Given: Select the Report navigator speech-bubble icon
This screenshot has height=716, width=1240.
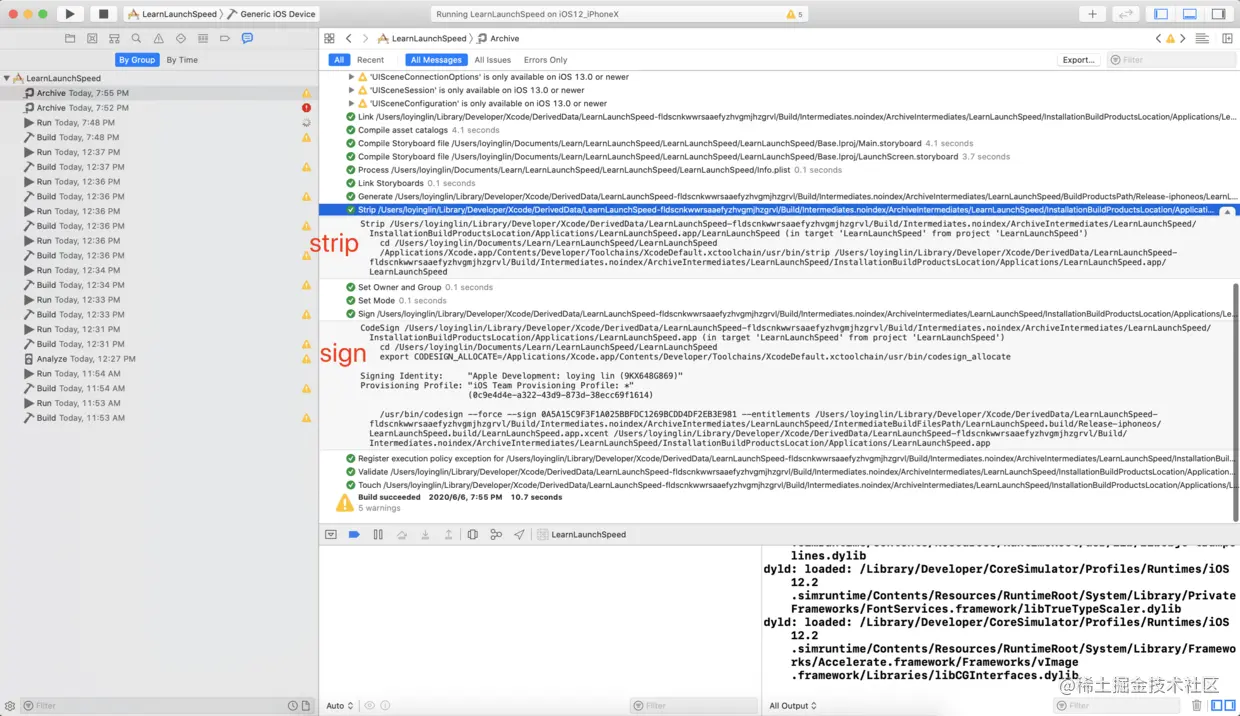Looking at the screenshot, I should click(247, 38).
